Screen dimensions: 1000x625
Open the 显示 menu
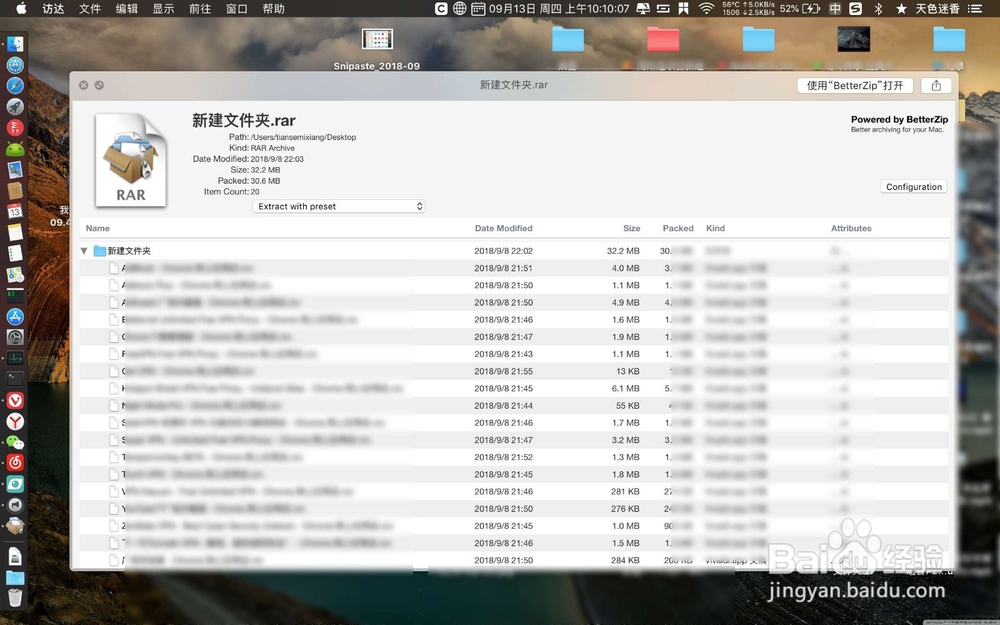(x=163, y=8)
